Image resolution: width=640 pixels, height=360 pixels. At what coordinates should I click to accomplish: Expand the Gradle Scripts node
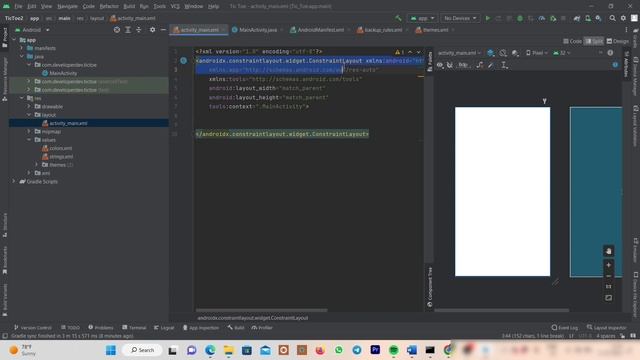click(x=13, y=181)
